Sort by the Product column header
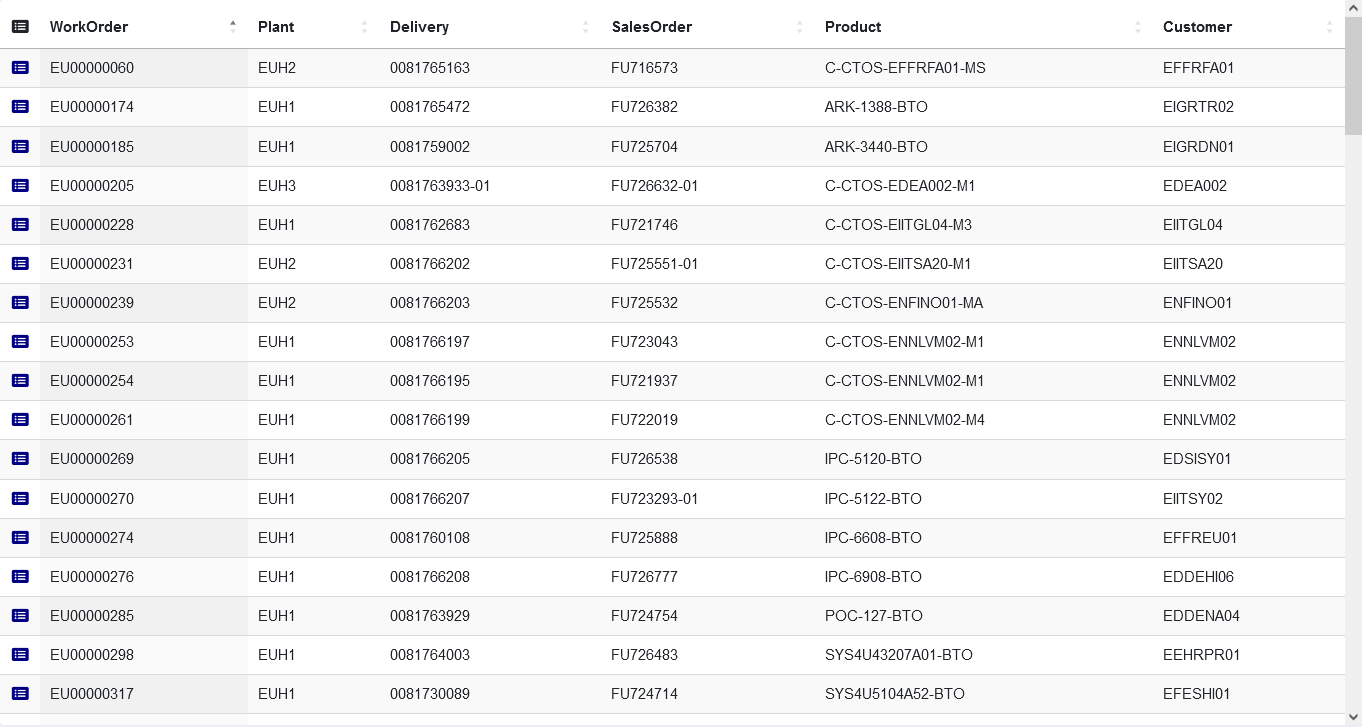This screenshot has width=1362, height=727. (853, 27)
